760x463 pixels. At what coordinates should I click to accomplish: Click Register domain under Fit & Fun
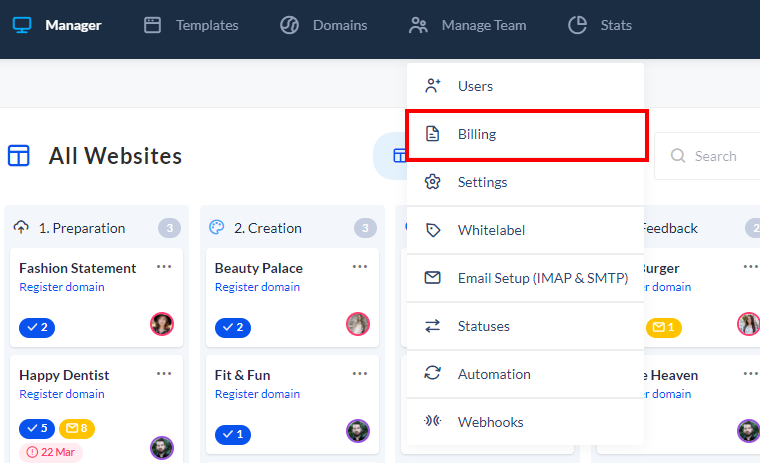257,394
